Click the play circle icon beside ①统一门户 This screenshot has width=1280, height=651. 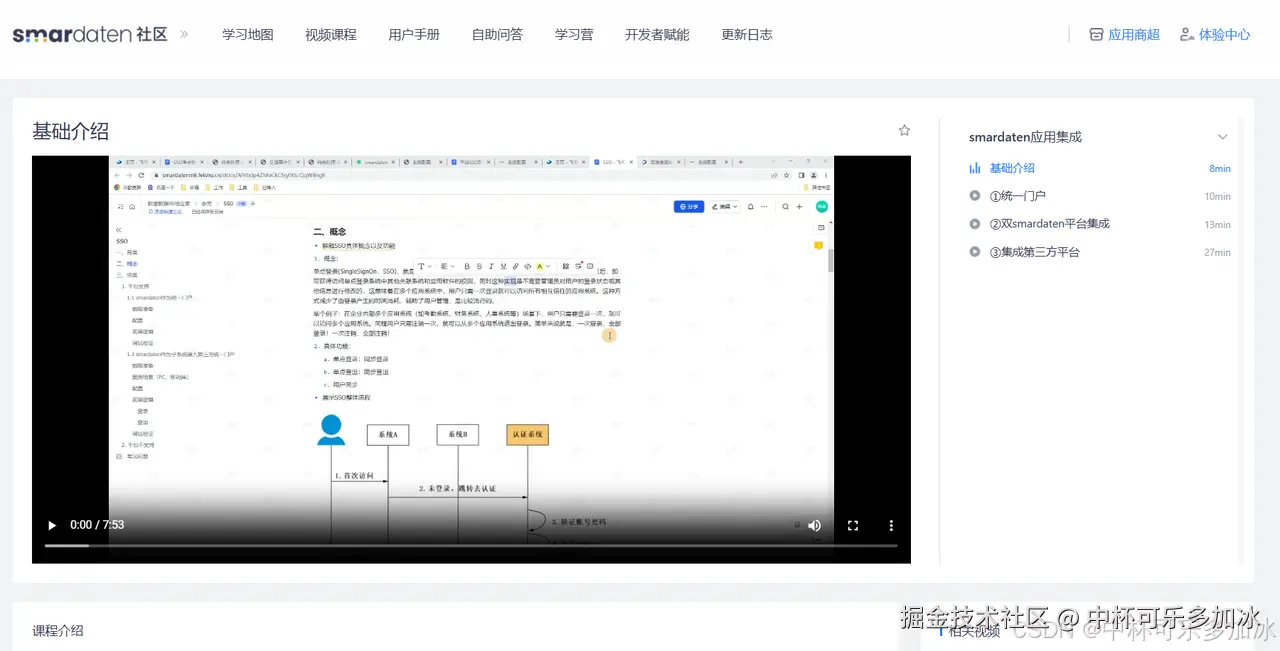(x=973, y=196)
